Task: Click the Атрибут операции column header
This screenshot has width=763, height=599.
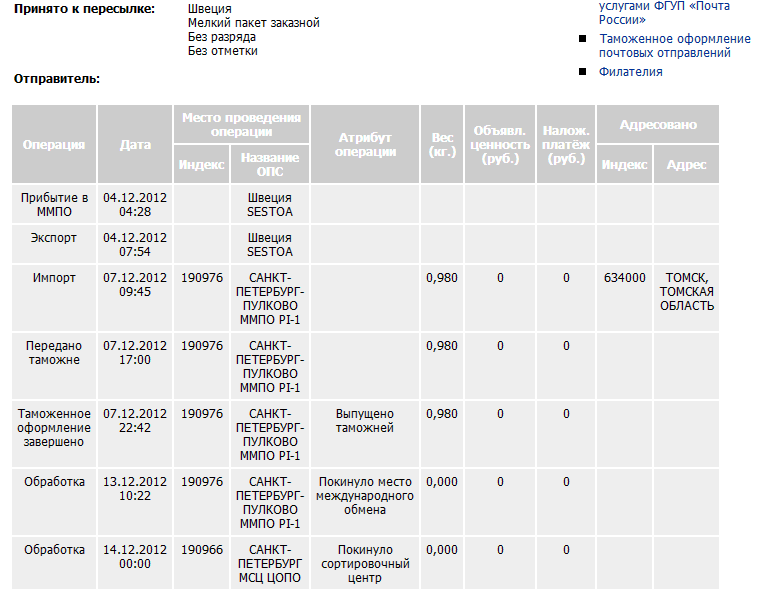Action: coord(366,144)
